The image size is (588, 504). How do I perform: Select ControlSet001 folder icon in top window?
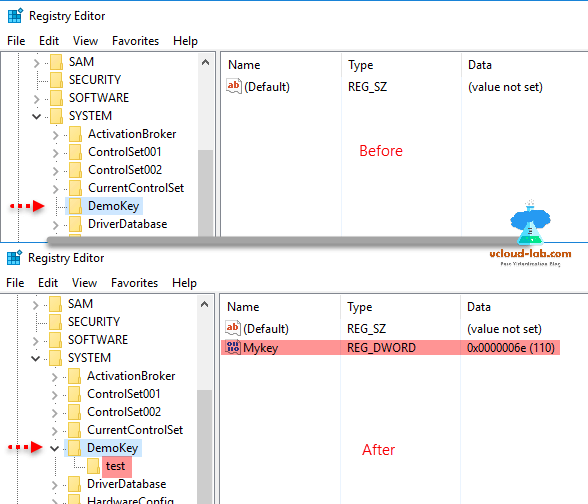[76, 152]
